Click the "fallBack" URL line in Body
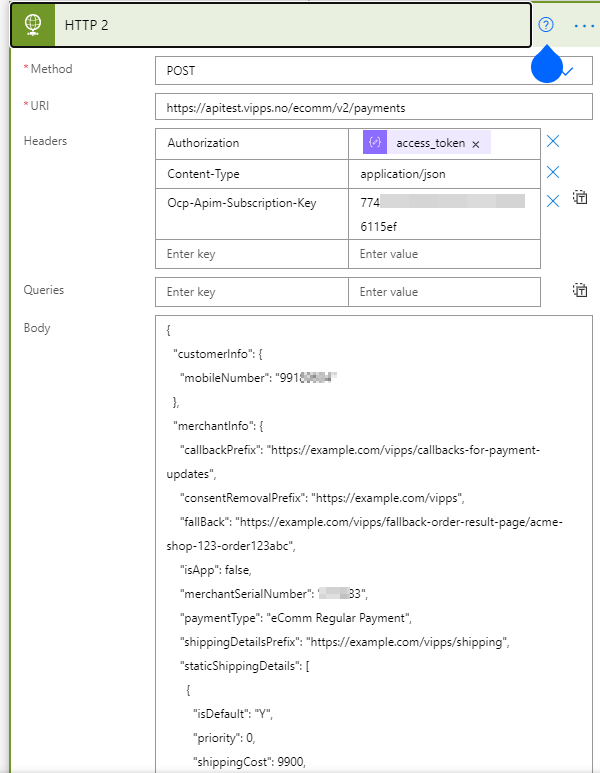 pyautogui.click(x=371, y=522)
